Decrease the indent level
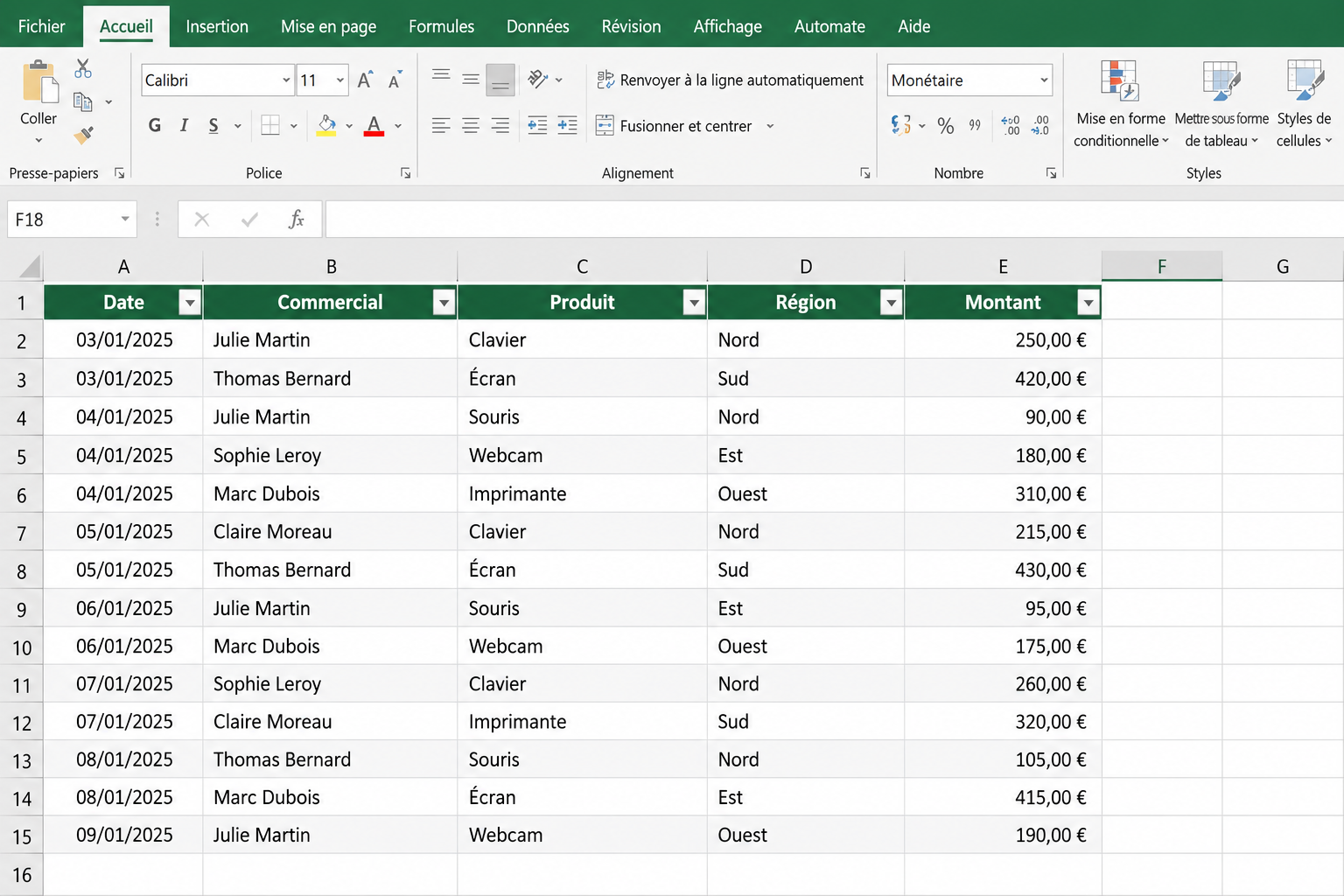Image resolution: width=1344 pixels, height=896 pixels. point(537,126)
